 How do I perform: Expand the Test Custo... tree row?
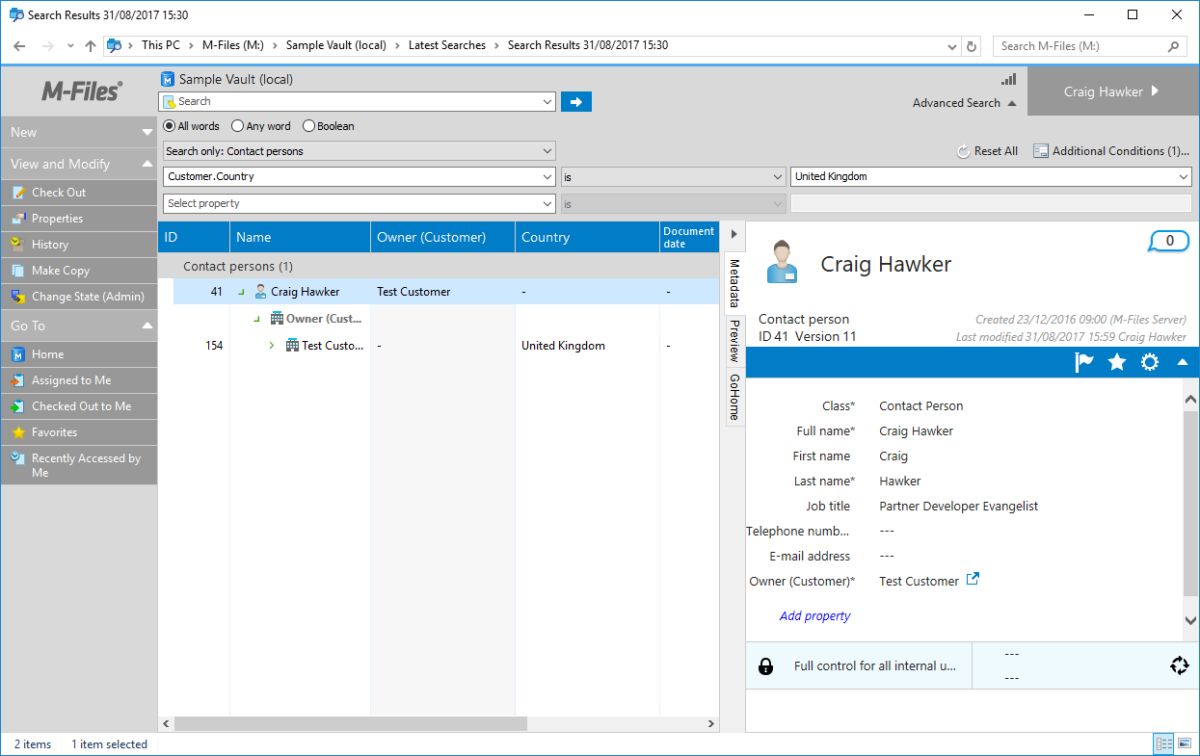click(x=272, y=345)
